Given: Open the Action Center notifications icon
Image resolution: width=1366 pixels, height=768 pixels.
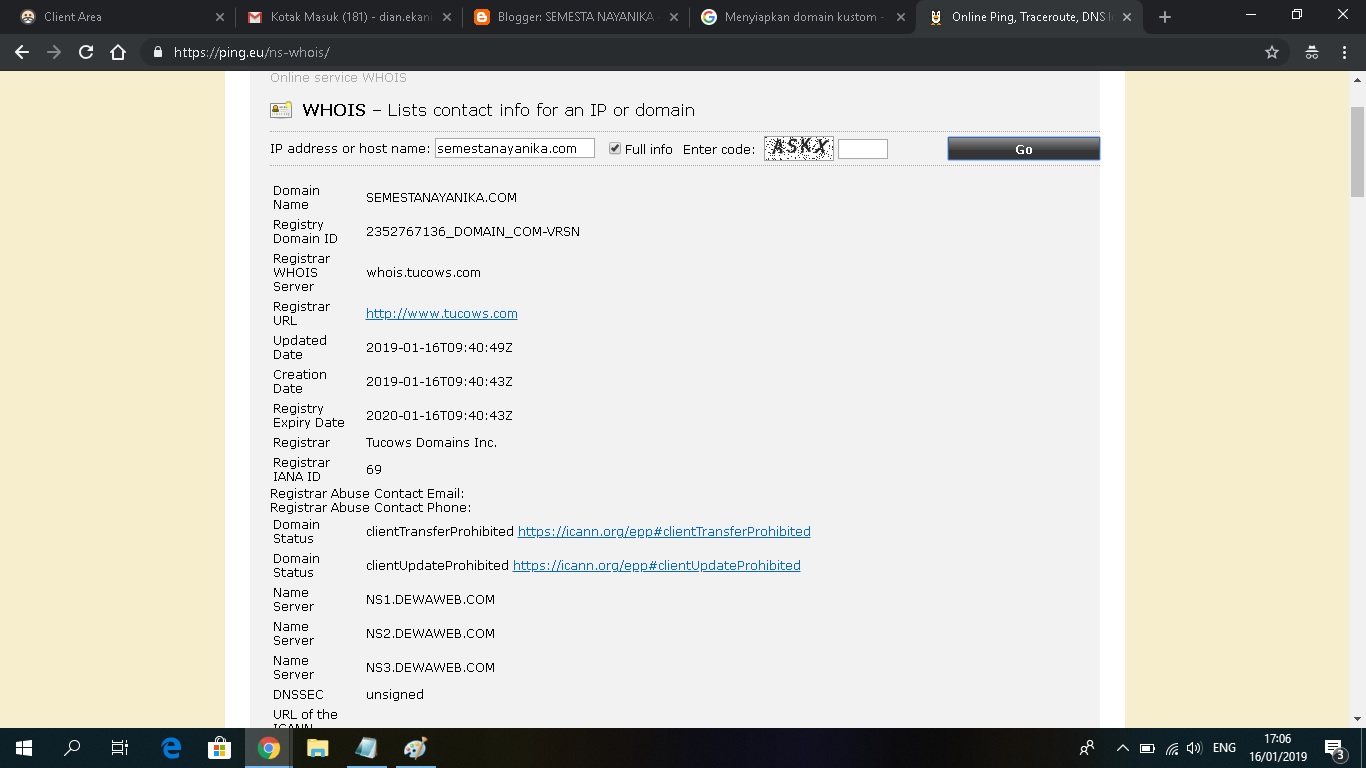Looking at the screenshot, I should coord(1335,748).
